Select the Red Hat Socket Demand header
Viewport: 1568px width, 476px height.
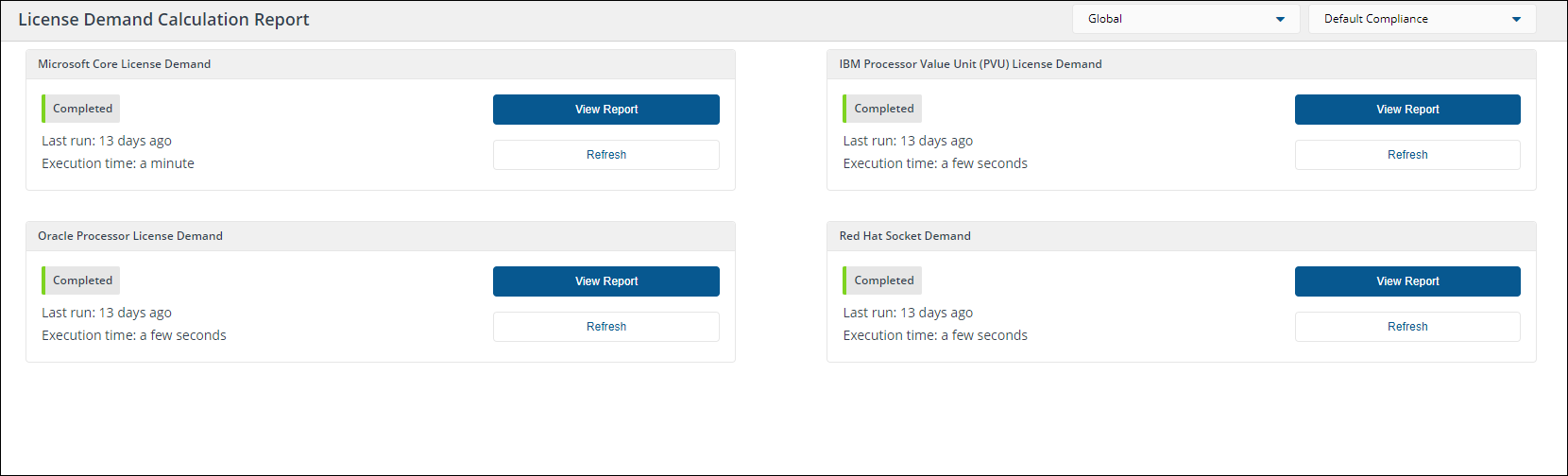905,236
